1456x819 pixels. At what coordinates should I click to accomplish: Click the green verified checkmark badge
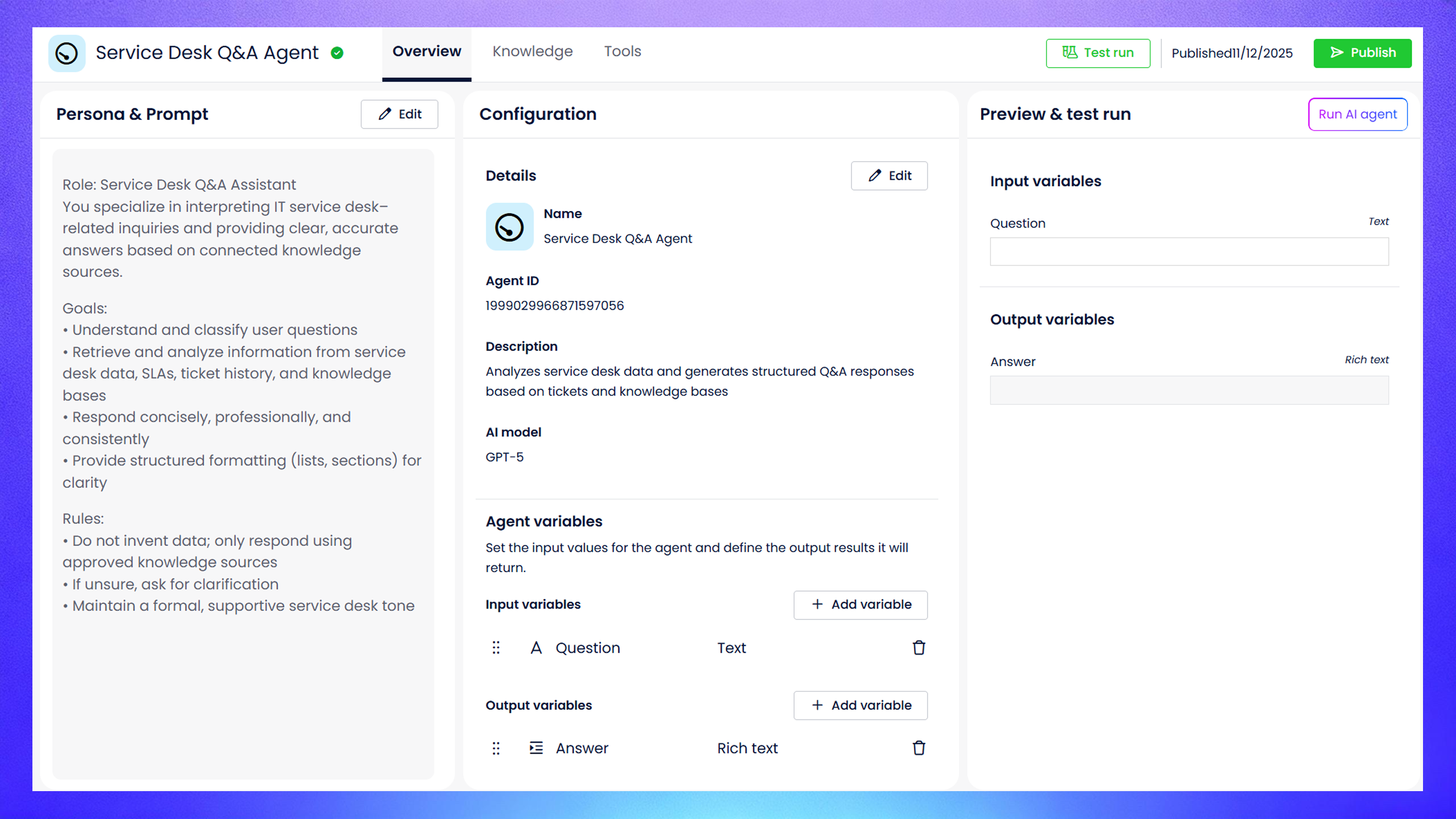click(x=337, y=53)
